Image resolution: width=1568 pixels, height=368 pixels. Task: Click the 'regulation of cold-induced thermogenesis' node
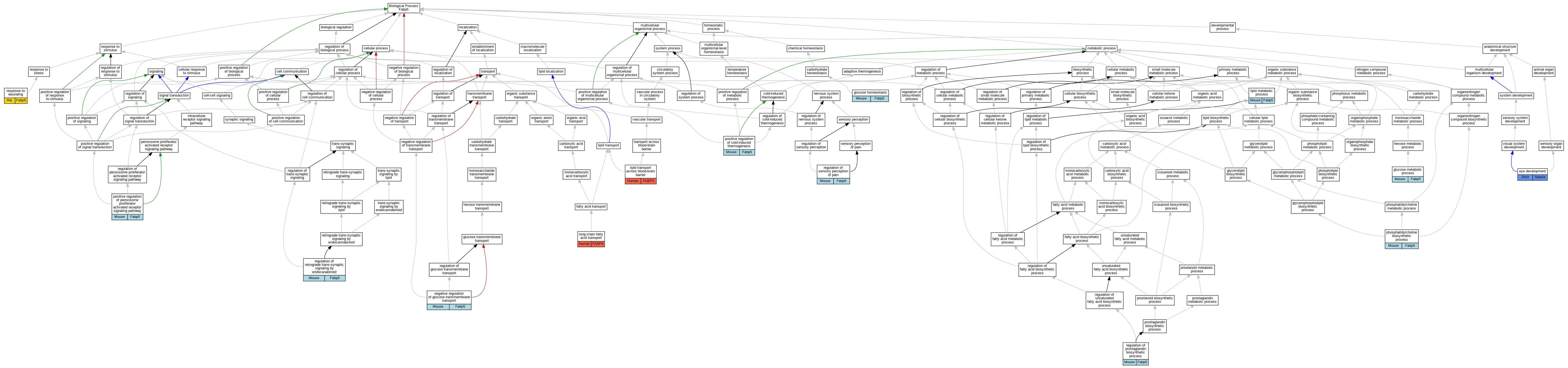pyautogui.click(x=772, y=119)
